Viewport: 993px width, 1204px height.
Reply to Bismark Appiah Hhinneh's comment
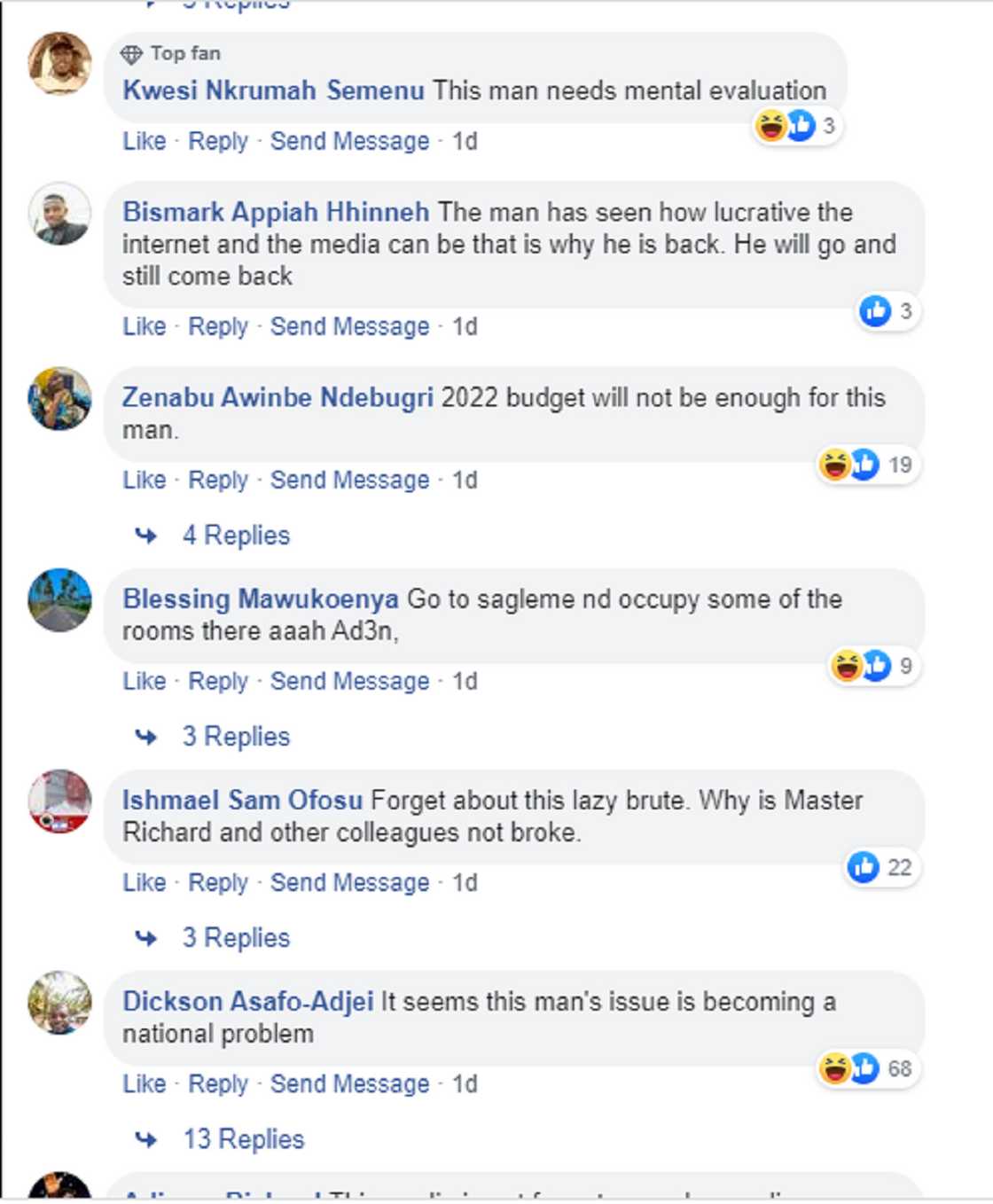point(221,325)
